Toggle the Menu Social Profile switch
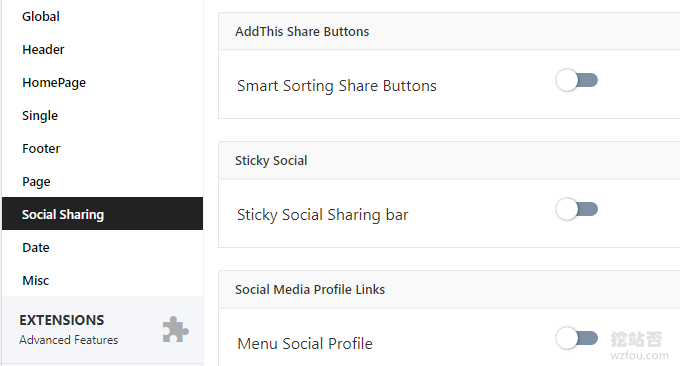680x366 pixels. pyautogui.click(x=577, y=338)
